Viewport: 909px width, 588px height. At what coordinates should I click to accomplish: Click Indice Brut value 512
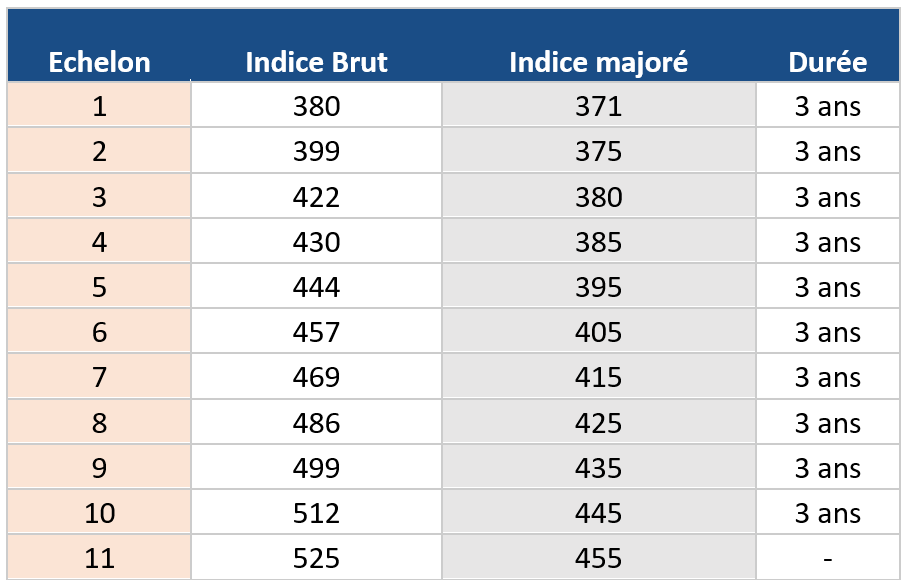316,513
